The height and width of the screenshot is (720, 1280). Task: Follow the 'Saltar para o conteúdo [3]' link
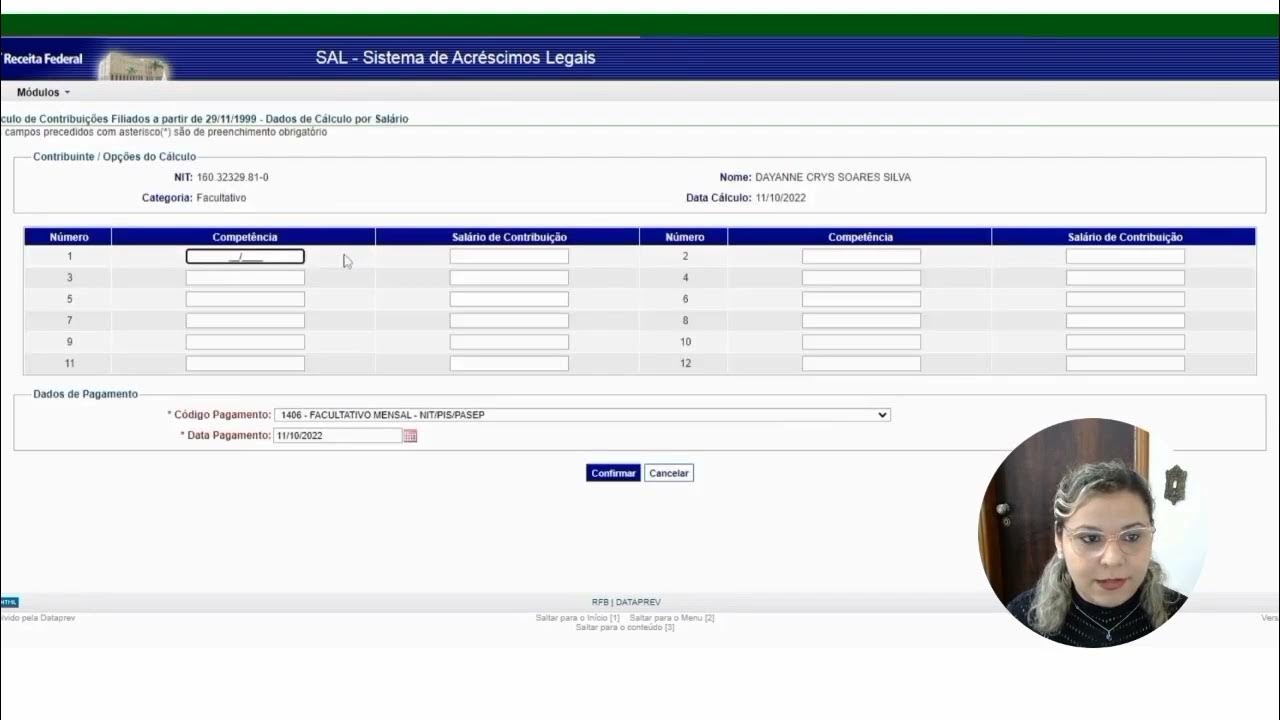click(625, 628)
